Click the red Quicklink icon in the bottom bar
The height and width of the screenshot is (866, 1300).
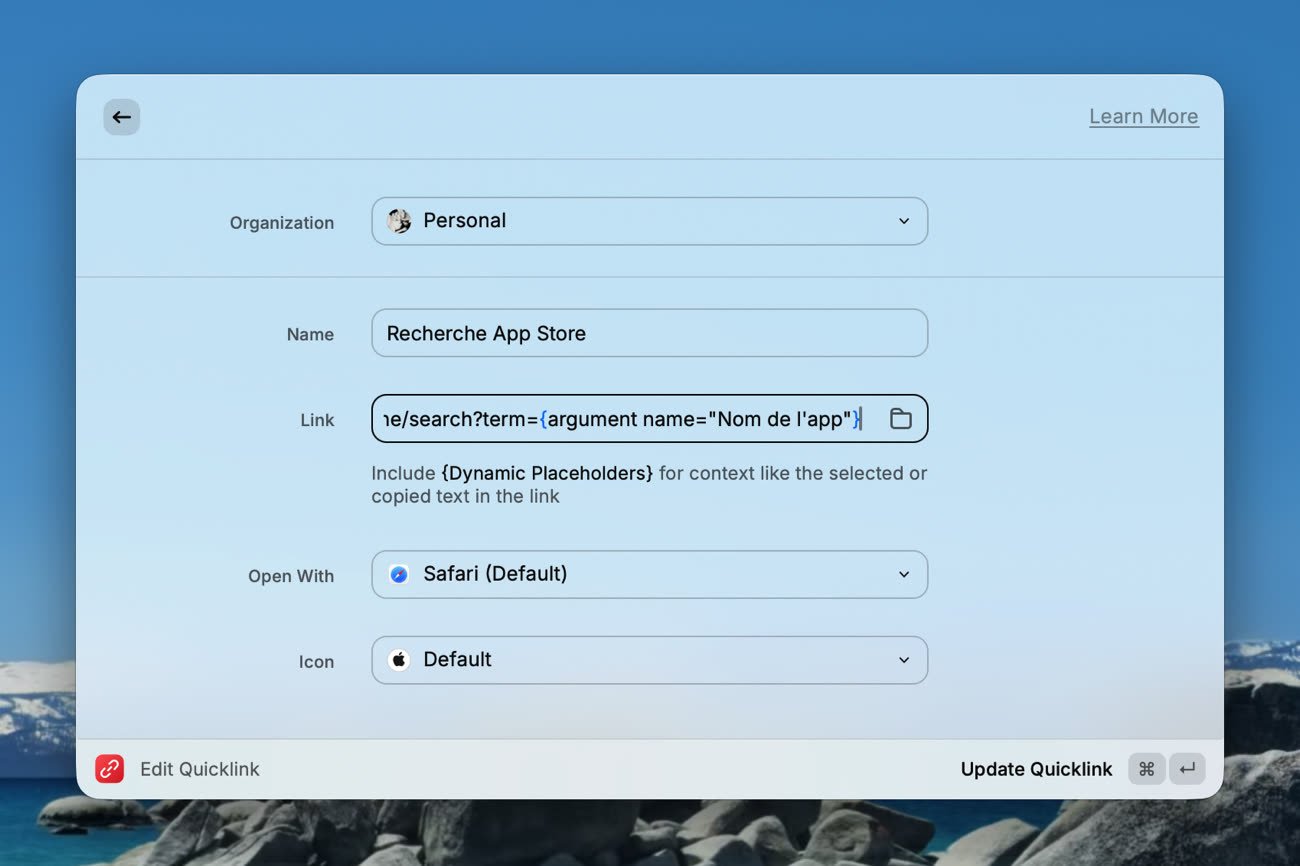coord(109,769)
